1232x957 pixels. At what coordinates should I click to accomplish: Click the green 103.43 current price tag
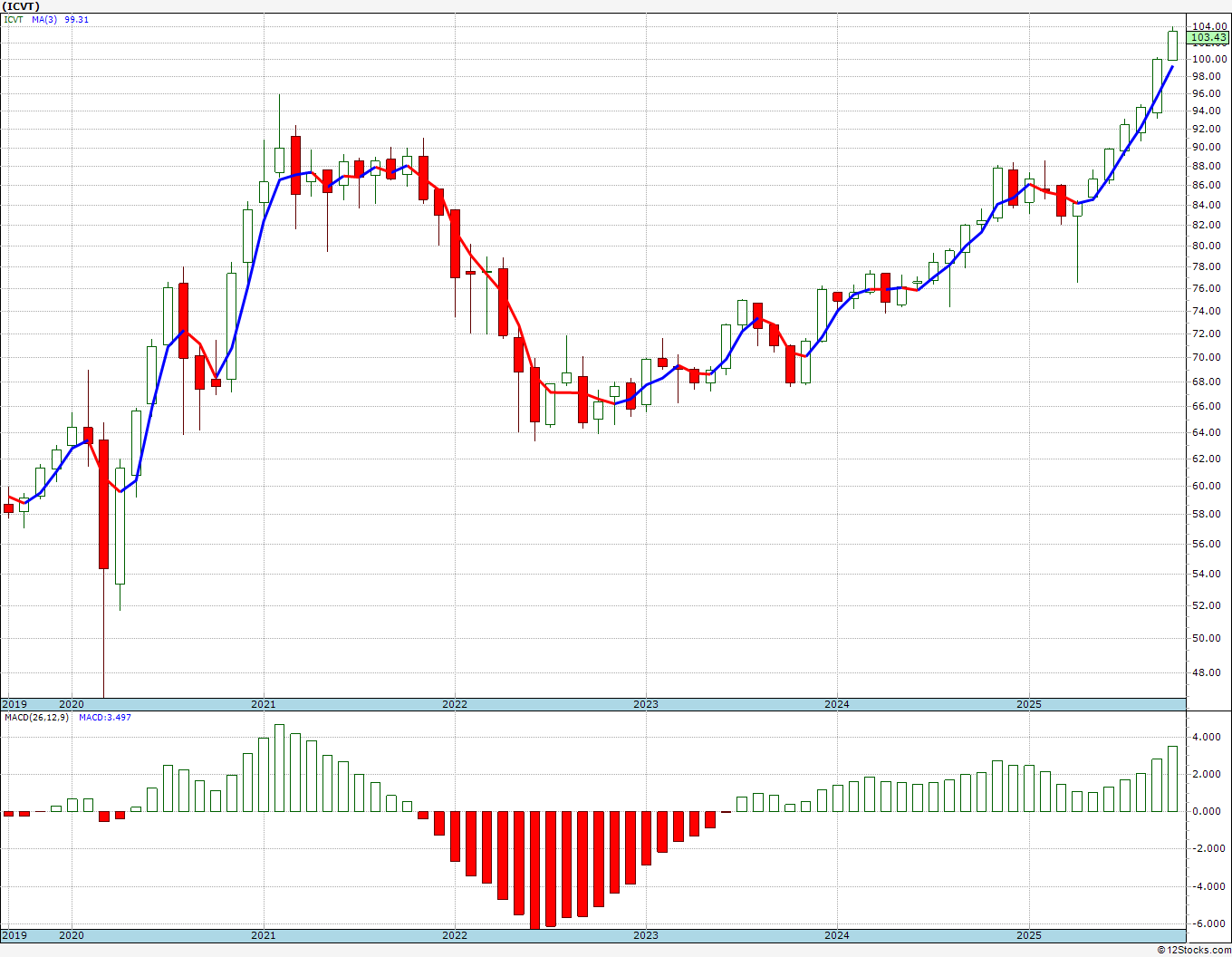click(1209, 38)
